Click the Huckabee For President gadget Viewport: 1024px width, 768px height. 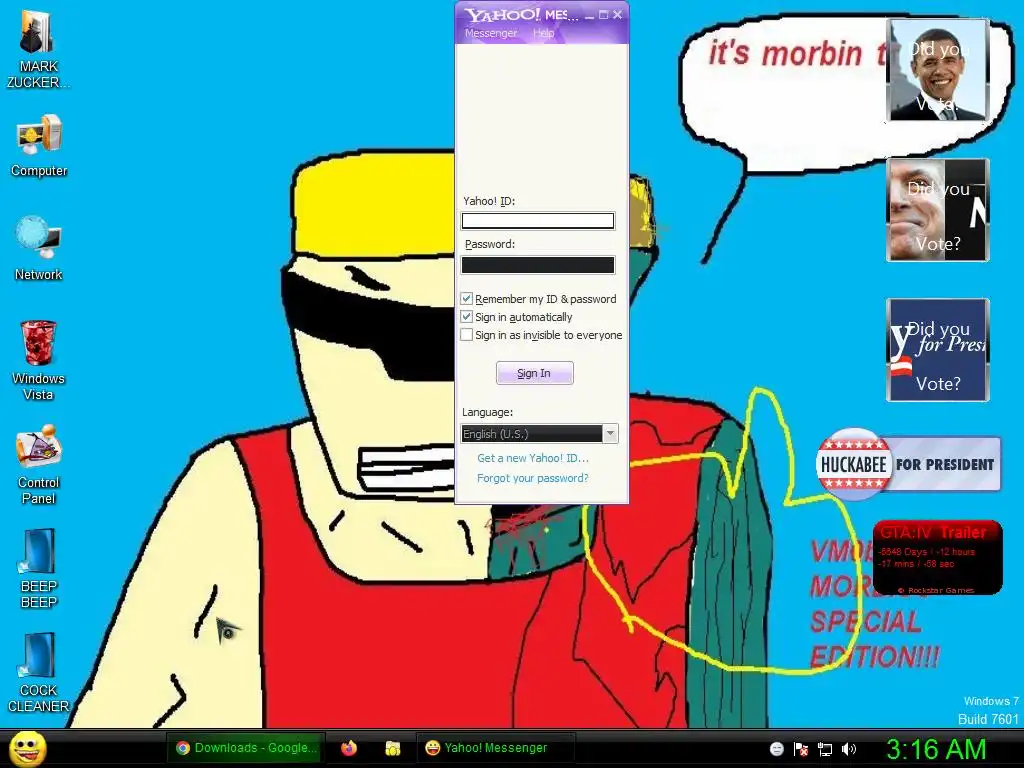pos(908,464)
